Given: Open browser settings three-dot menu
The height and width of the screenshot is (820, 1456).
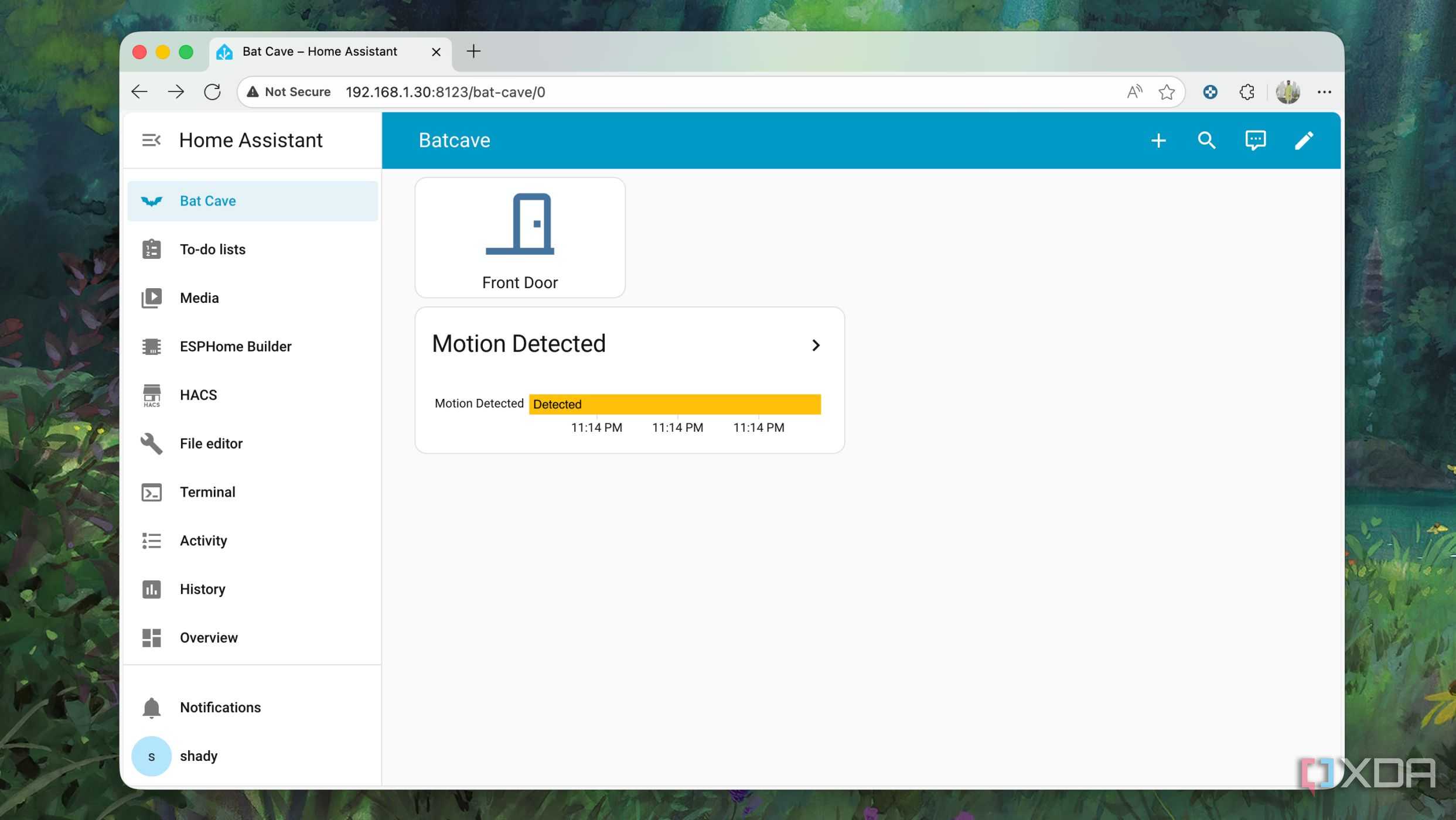Looking at the screenshot, I should pos(1324,92).
